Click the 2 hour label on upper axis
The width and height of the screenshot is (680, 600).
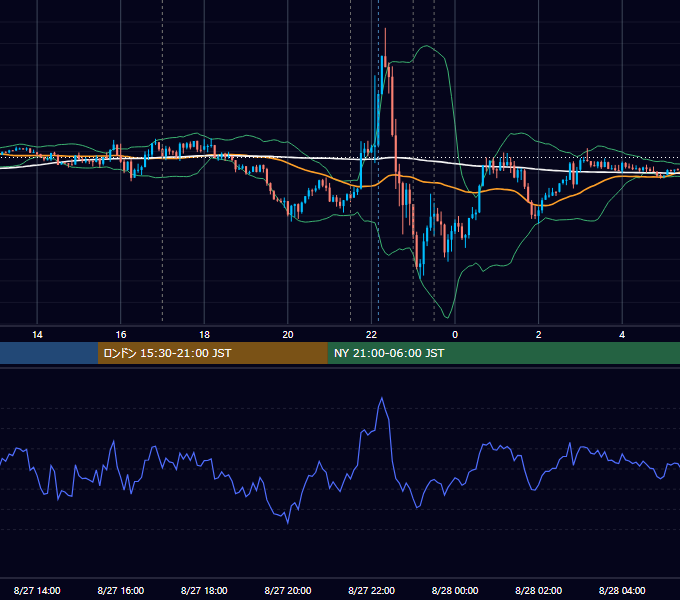click(x=539, y=335)
